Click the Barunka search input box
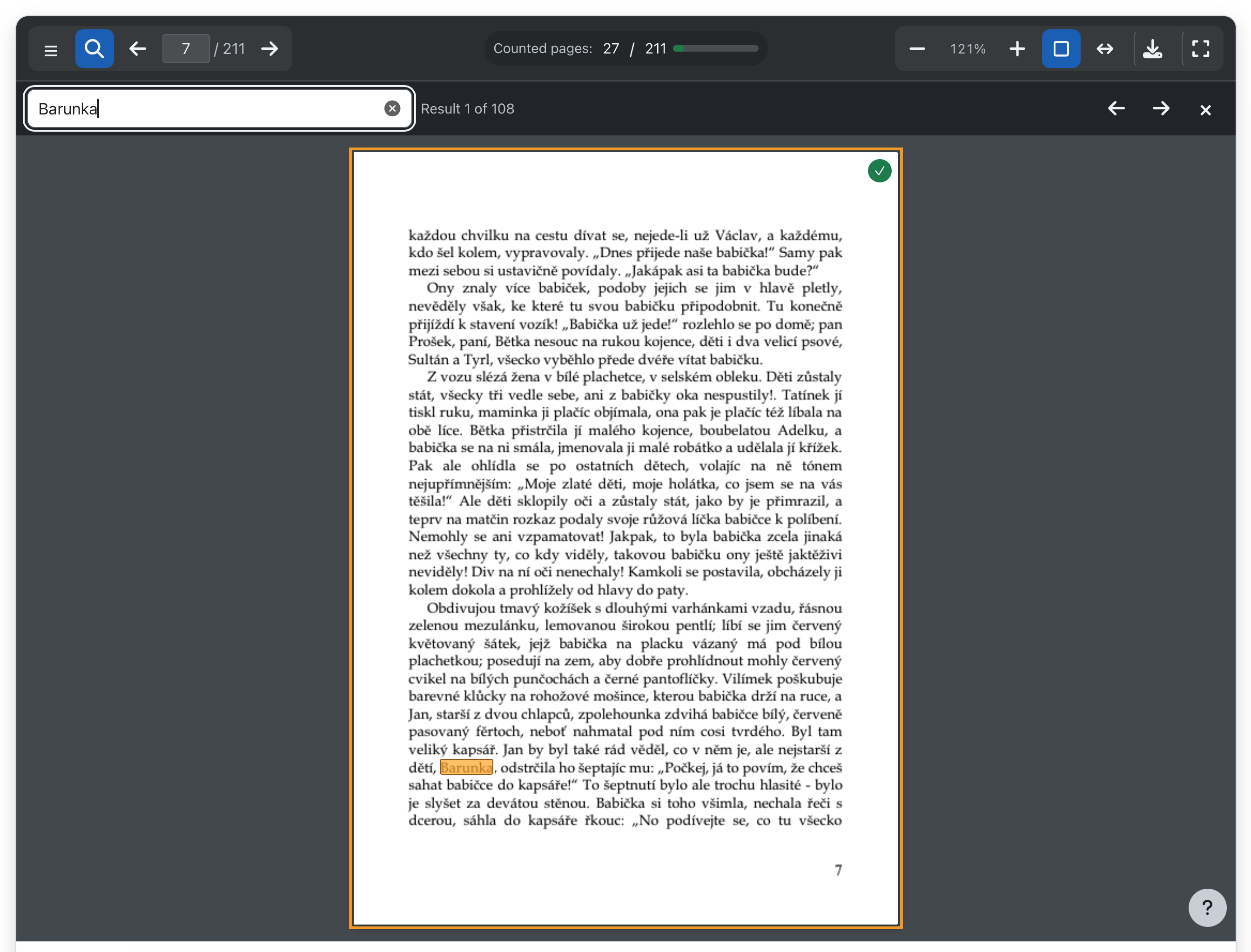The height and width of the screenshot is (952, 1251). 219,108
